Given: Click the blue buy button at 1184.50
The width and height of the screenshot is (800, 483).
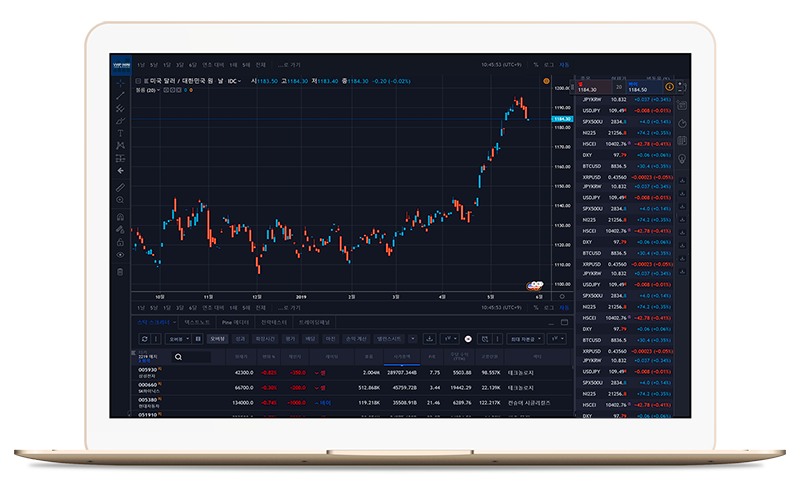Looking at the screenshot, I should coord(644,87).
